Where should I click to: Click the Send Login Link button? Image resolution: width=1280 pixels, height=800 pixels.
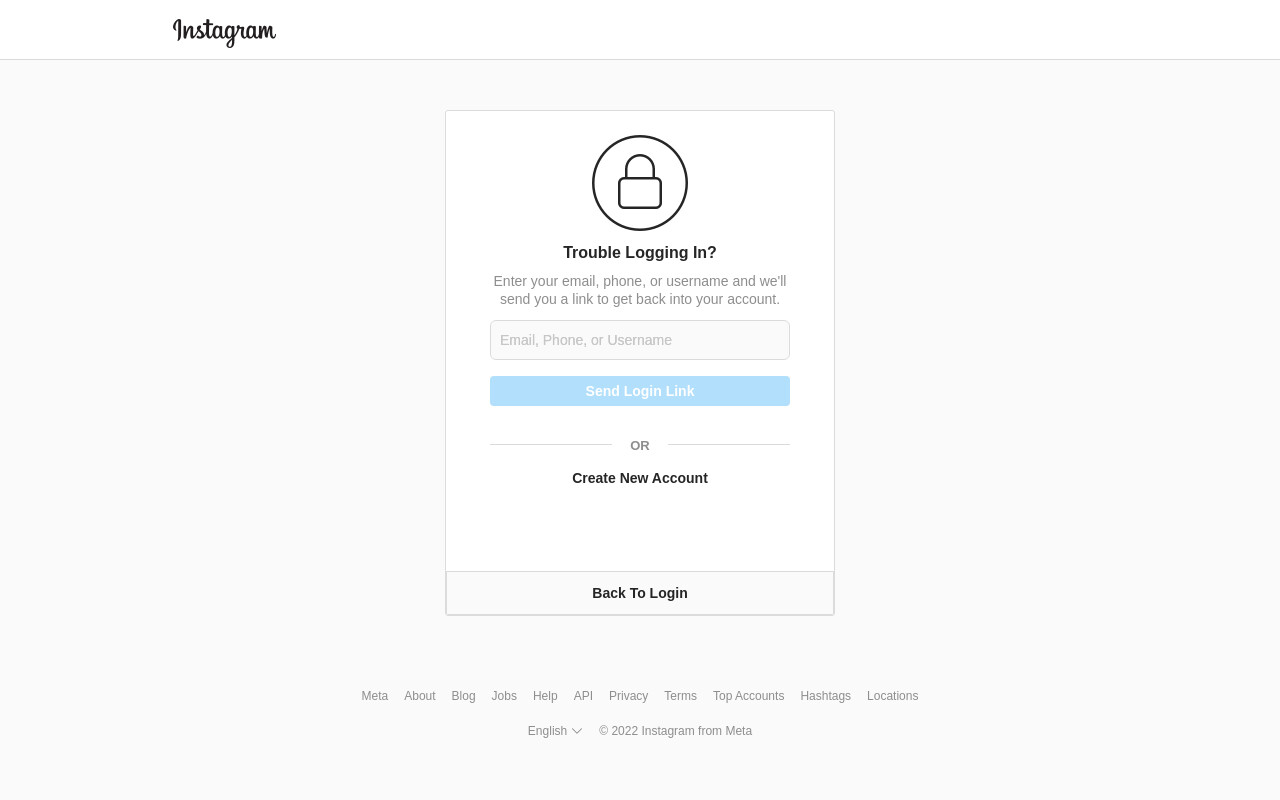tap(640, 391)
